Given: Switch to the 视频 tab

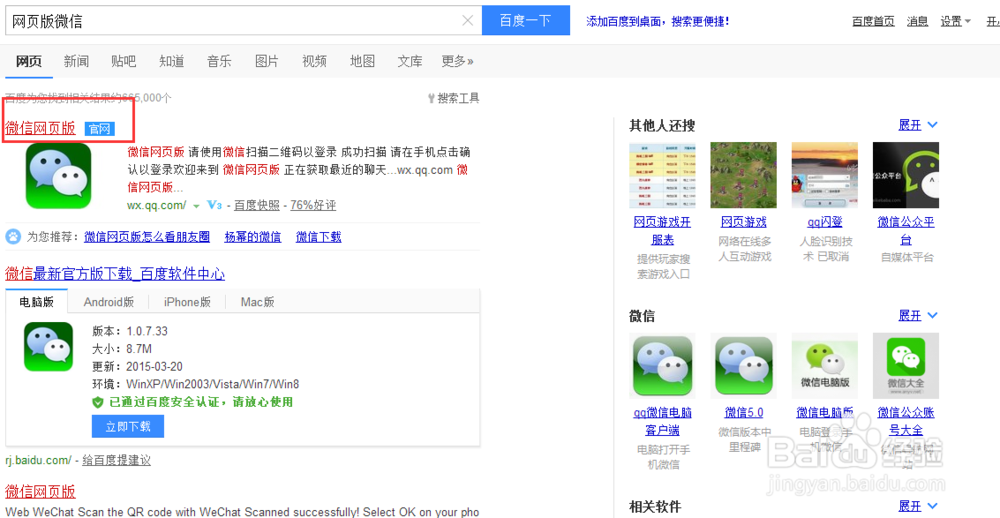Looking at the screenshot, I should tap(314, 61).
